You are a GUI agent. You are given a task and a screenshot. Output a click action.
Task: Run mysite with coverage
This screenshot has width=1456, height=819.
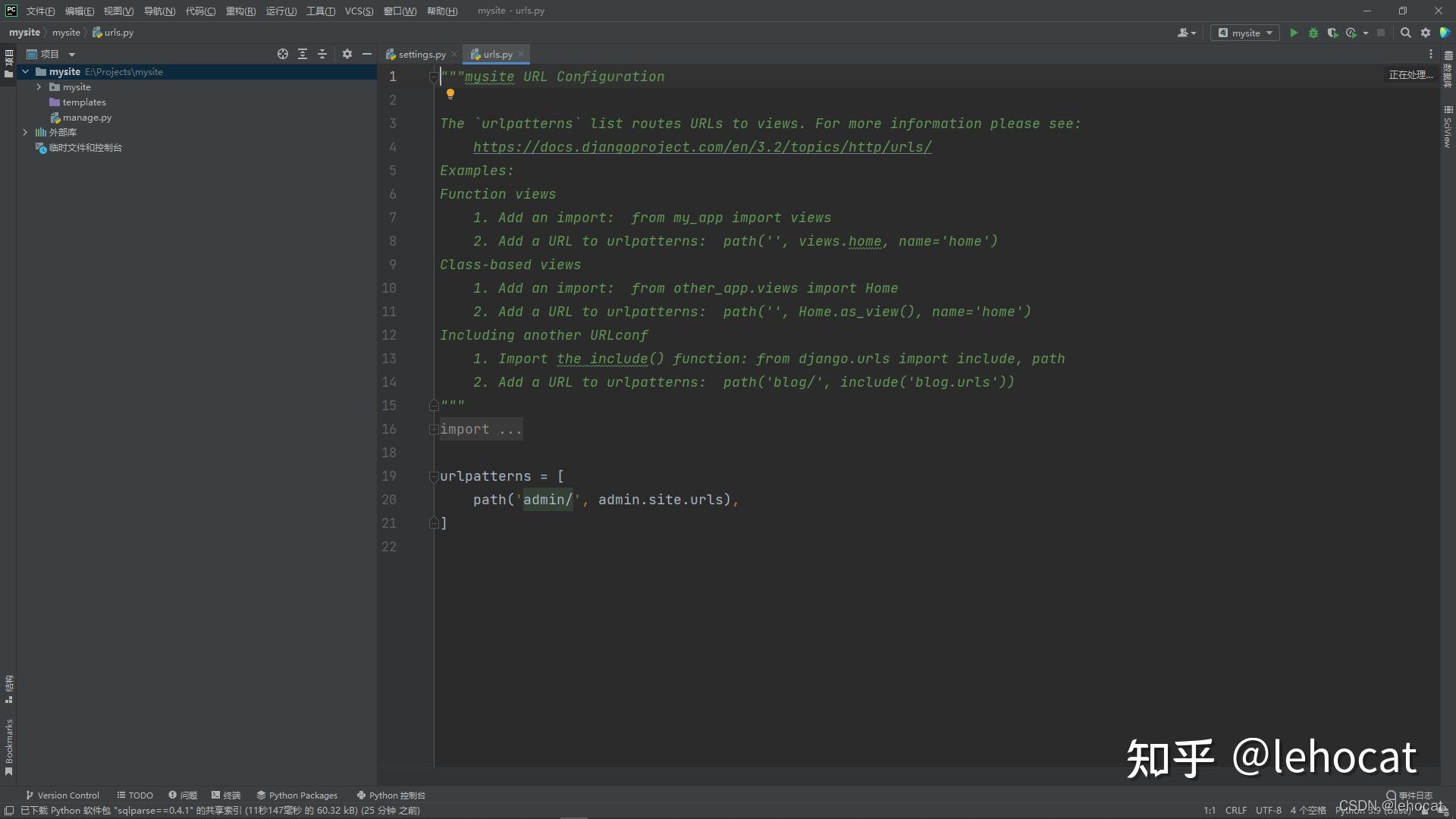click(x=1332, y=33)
